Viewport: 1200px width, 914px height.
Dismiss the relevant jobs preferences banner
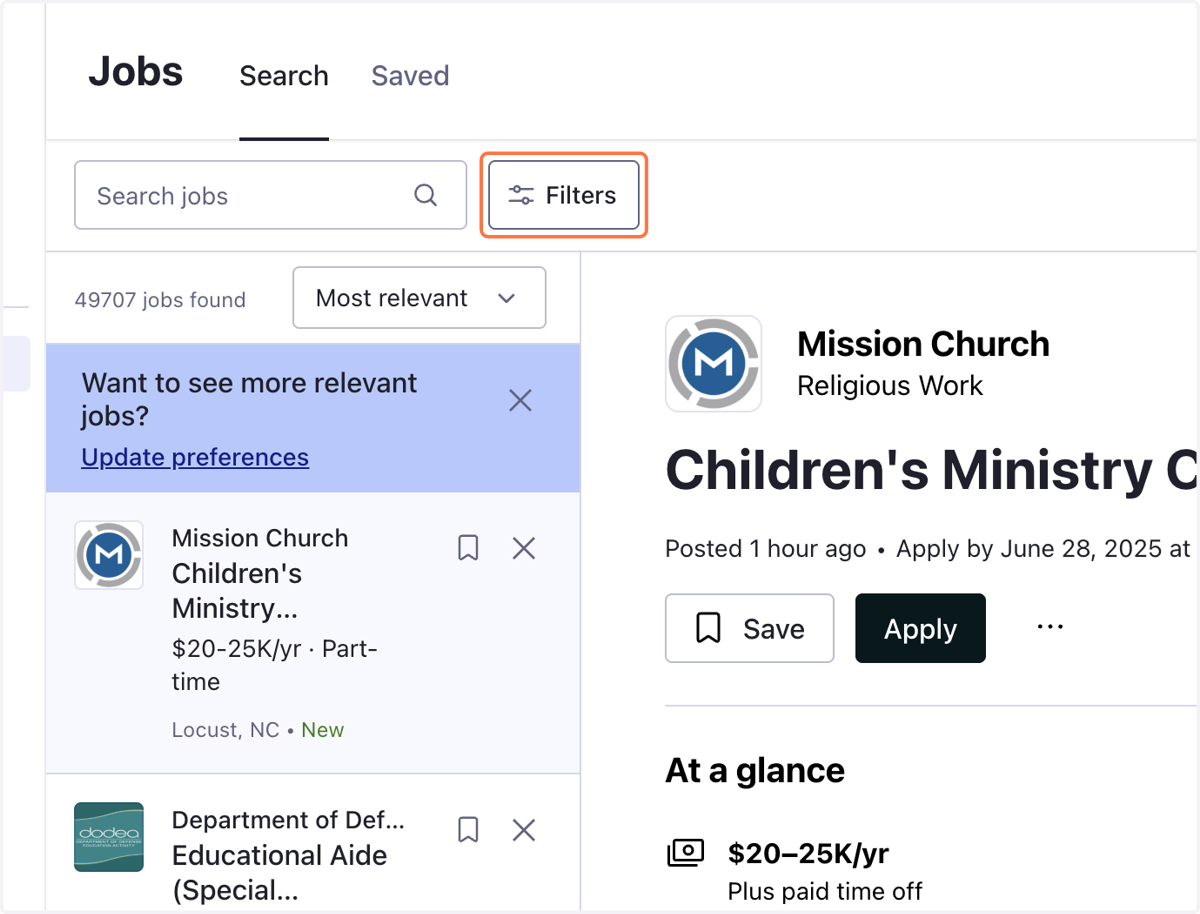520,401
